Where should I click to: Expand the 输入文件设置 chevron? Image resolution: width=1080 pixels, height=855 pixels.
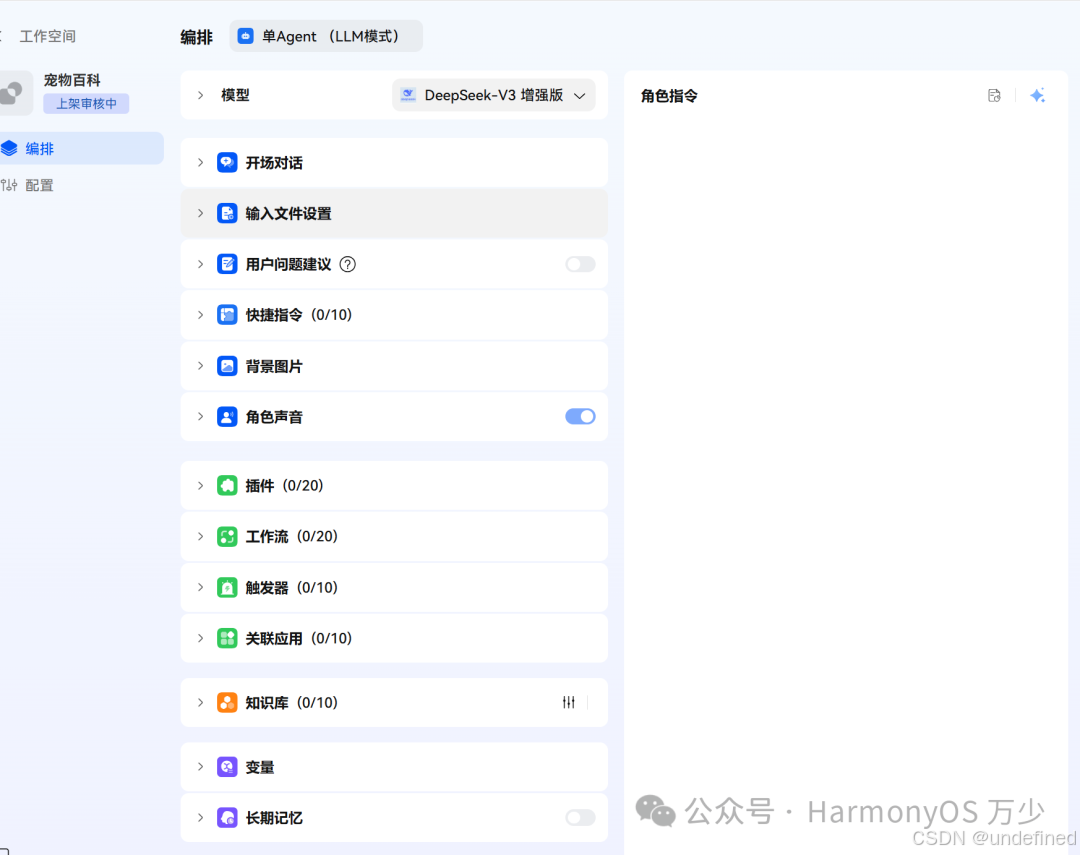(200, 214)
